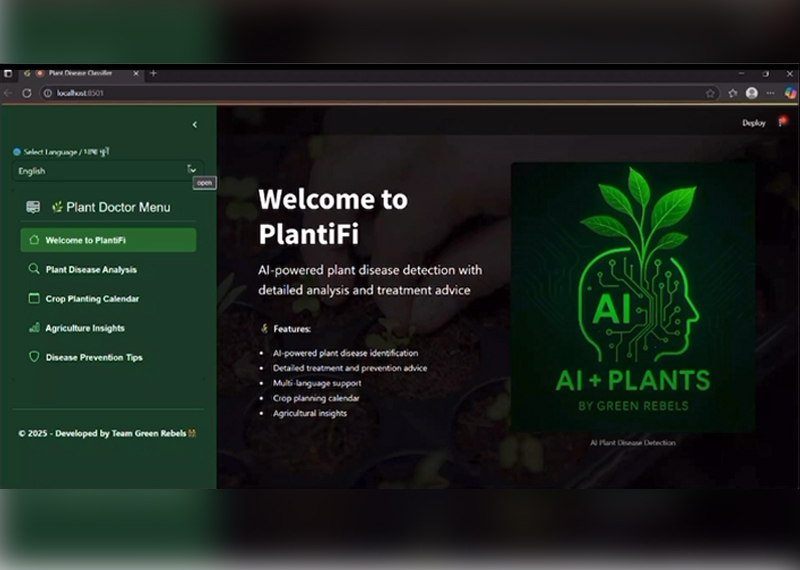Open a new browser tab with plus button
The image size is (800, 570).
[153, 73]
